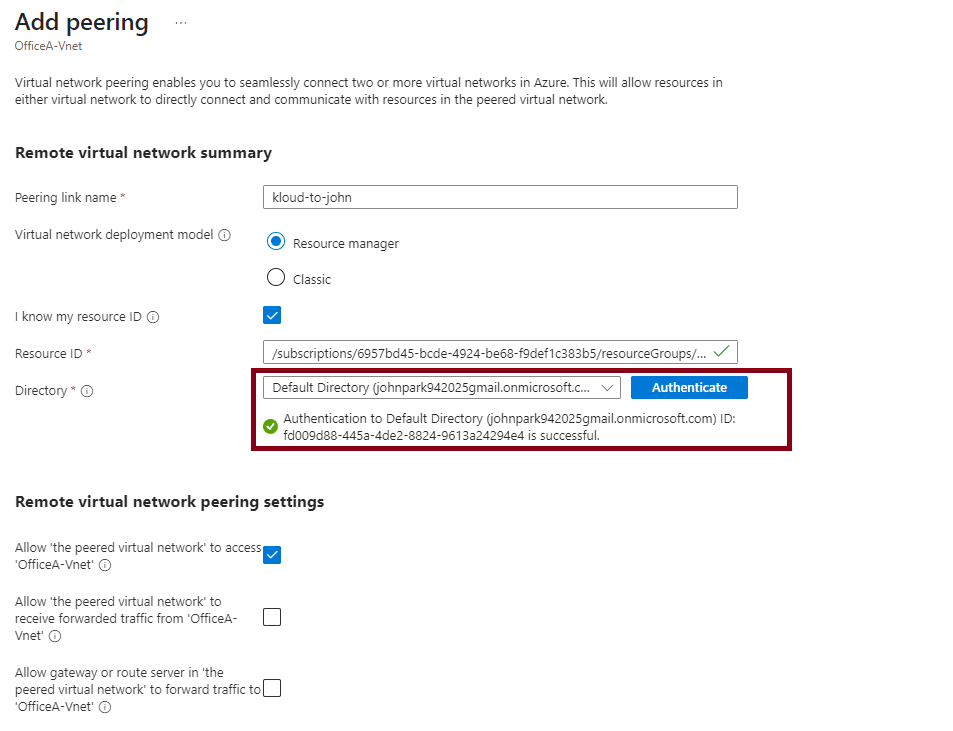
Task: Uncheck allow peered network access to OfficeA-Vnet
Action: click(272, 555)
